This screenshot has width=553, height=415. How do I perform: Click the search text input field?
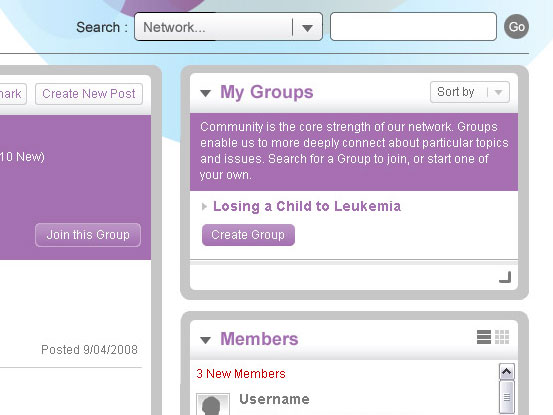tap(413, 27)
